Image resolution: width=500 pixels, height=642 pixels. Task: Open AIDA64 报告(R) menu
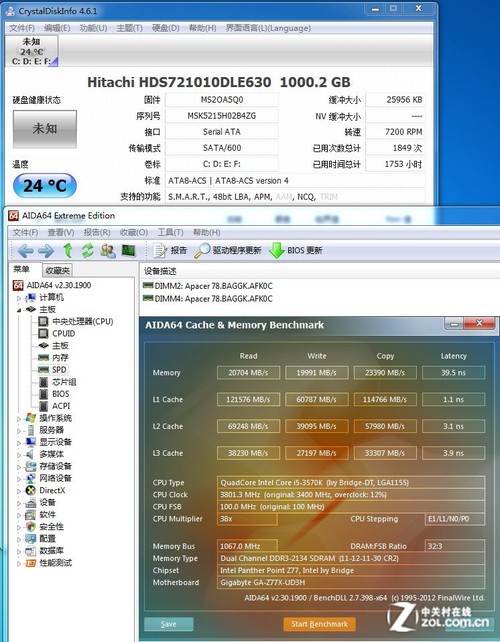97,233
